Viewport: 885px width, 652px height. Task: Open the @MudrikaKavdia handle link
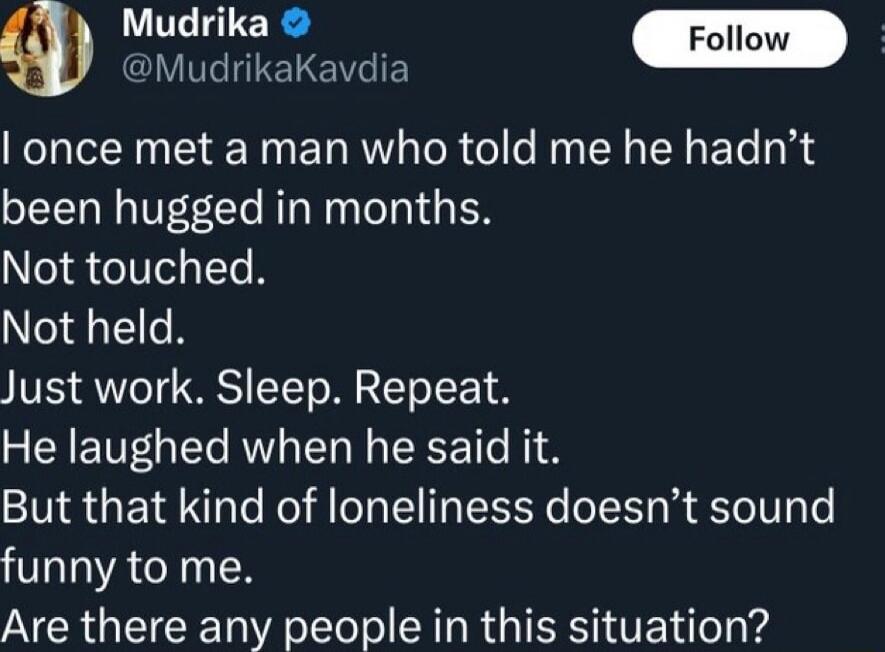(x=265, y=69)
